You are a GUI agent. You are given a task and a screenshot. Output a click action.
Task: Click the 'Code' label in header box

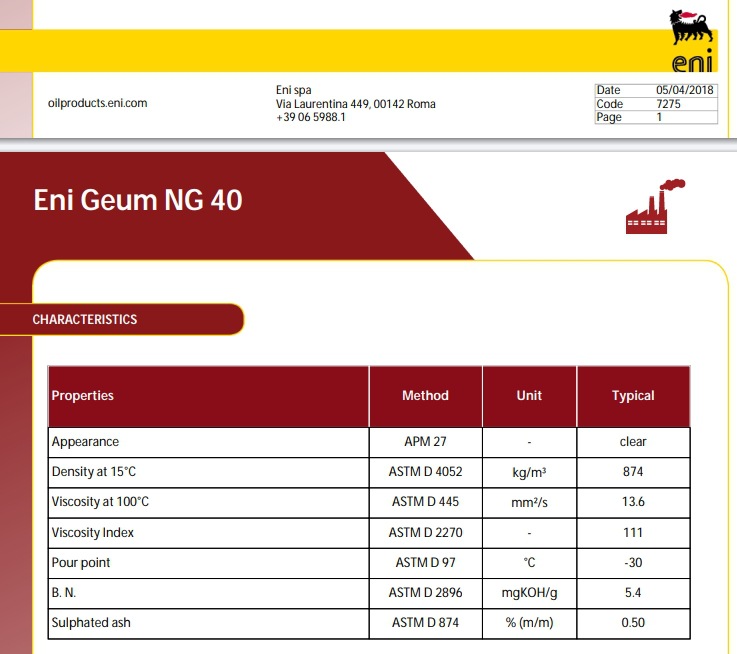pos(610,104)
